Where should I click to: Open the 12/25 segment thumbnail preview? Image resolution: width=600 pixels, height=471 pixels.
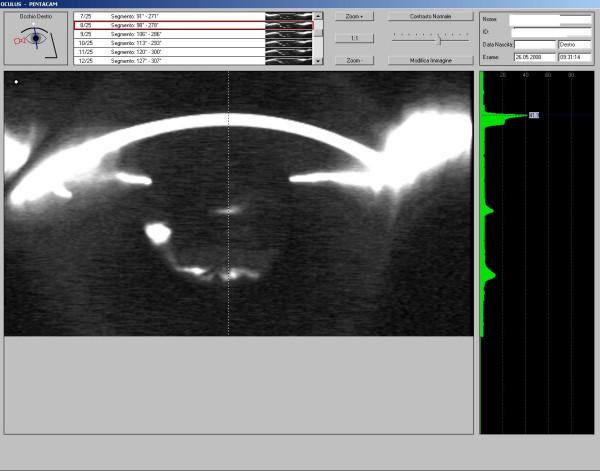tap(288, 61)
